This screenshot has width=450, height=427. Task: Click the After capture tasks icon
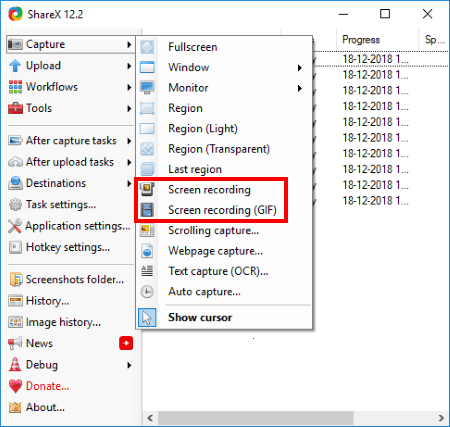click(x=15, y=141)
